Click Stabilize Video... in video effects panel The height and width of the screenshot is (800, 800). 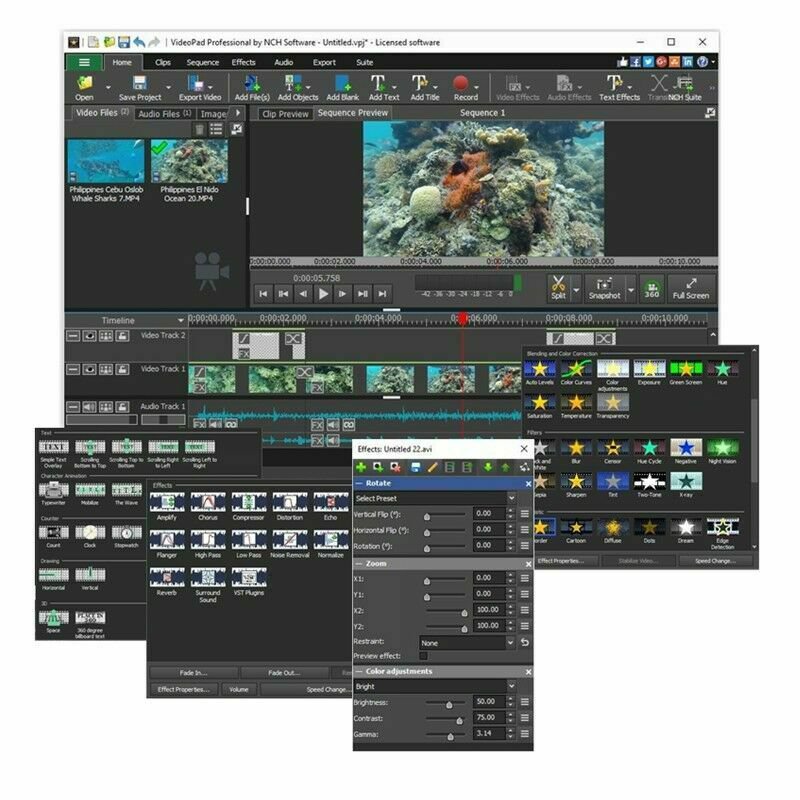[x=638, y=561]
